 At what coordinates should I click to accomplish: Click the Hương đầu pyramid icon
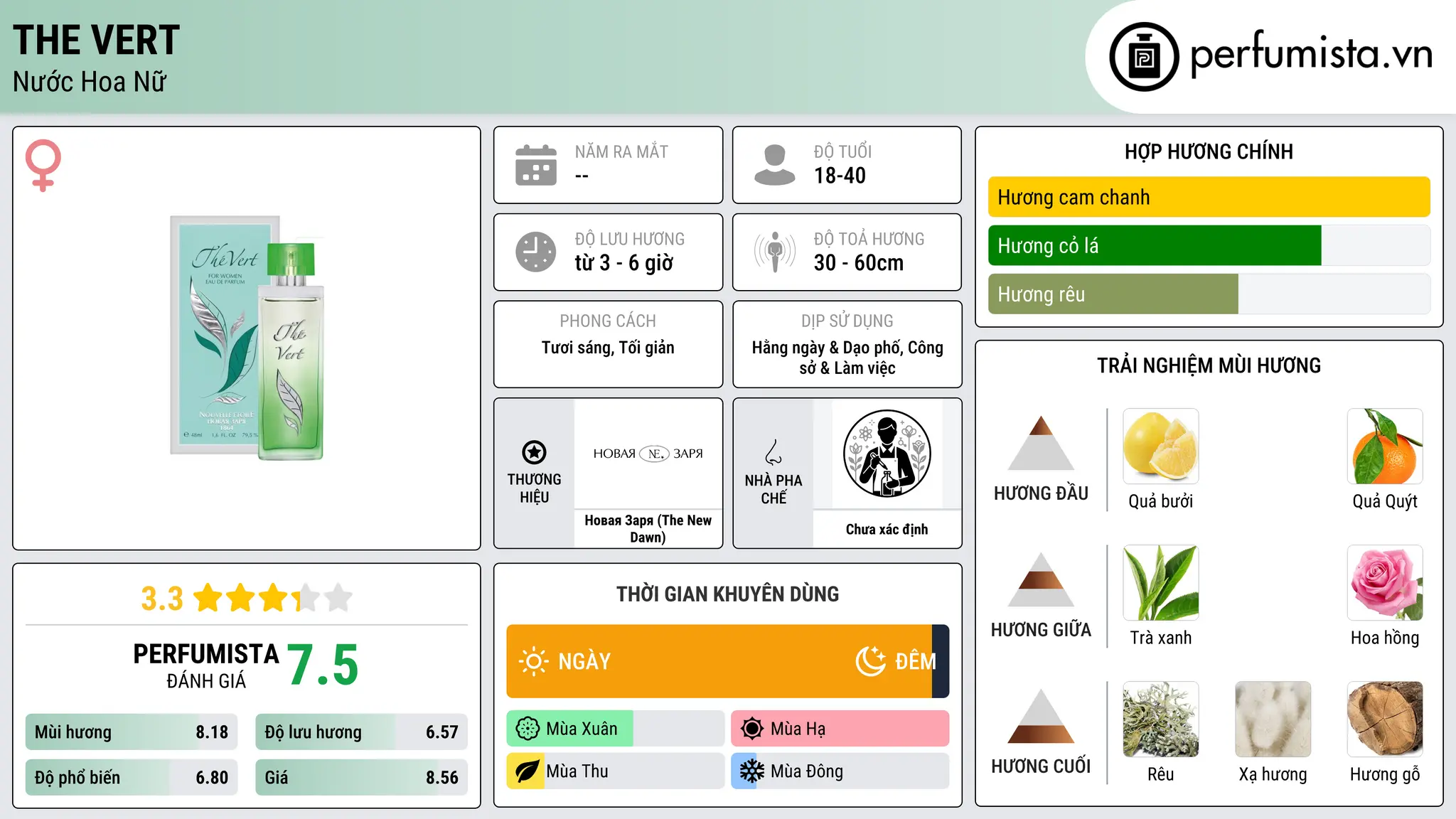1041,443
